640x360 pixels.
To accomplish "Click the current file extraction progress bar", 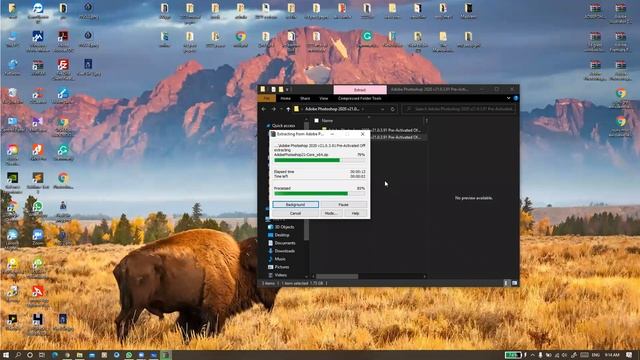I will coord(320,160).
